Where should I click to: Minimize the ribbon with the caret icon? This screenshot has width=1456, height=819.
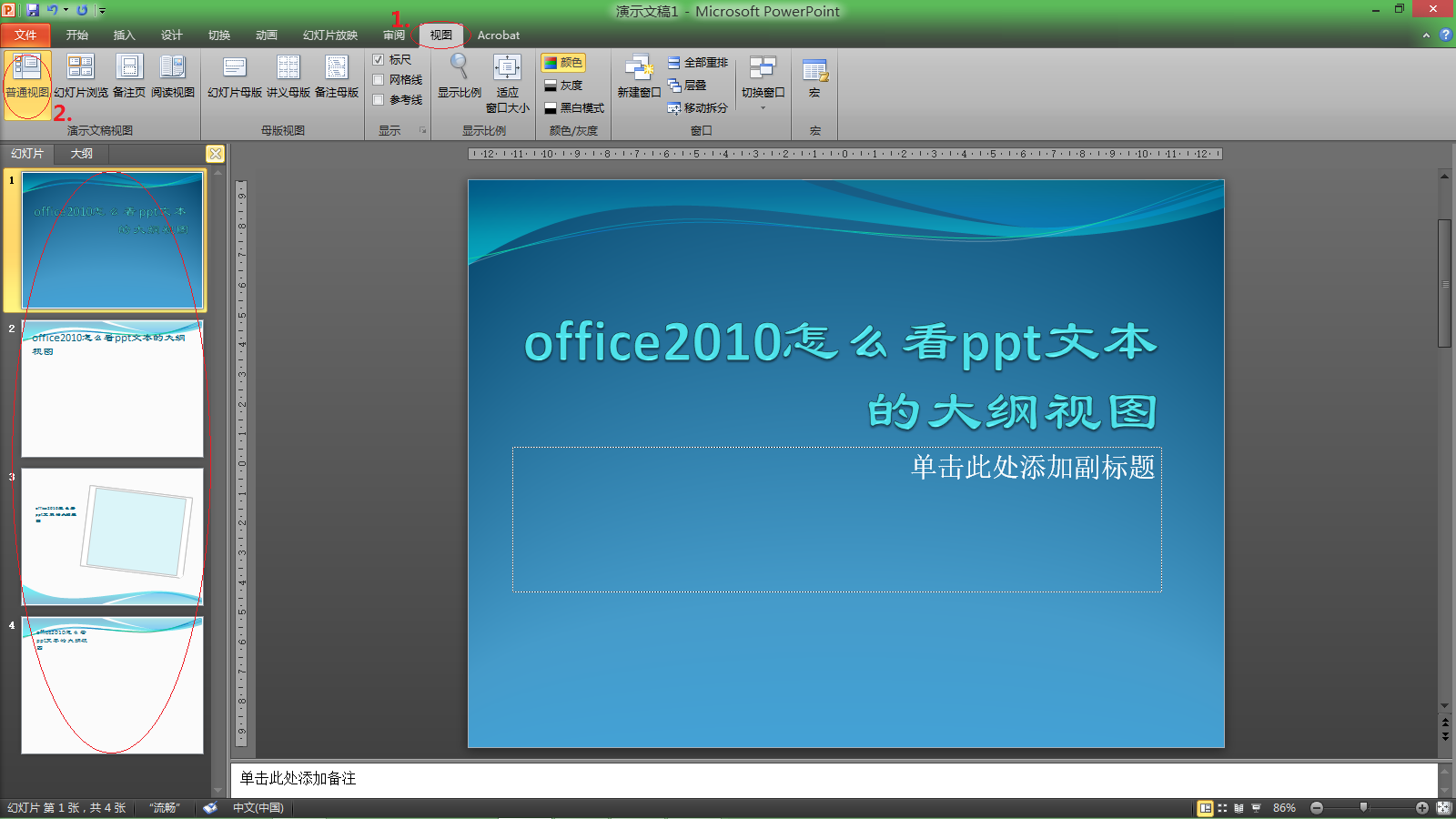[1426, 35]
